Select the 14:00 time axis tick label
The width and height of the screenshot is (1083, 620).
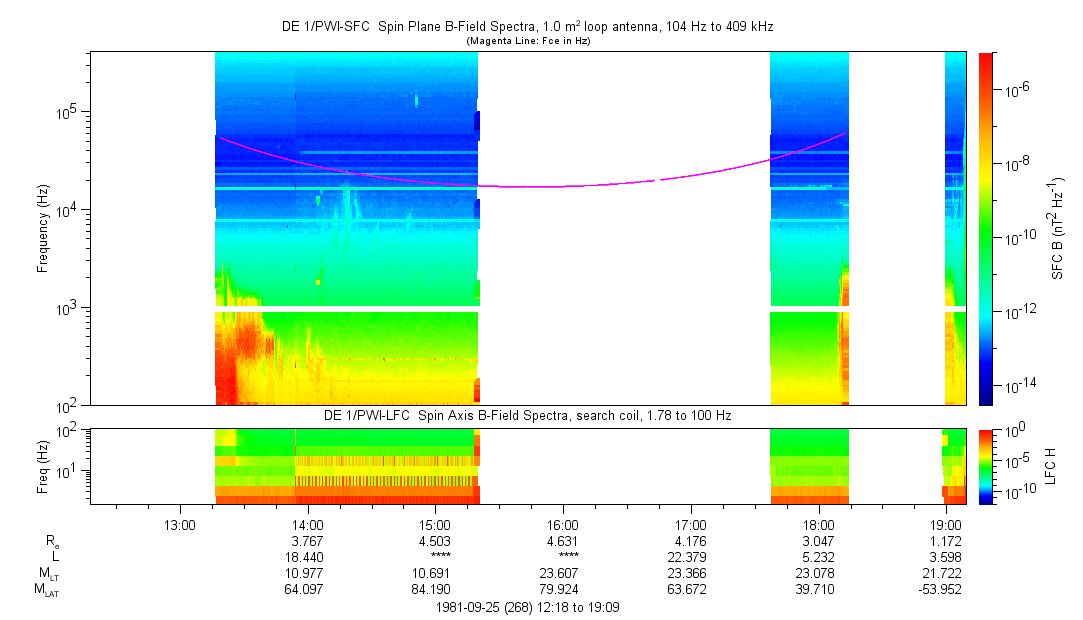[307, 524]
